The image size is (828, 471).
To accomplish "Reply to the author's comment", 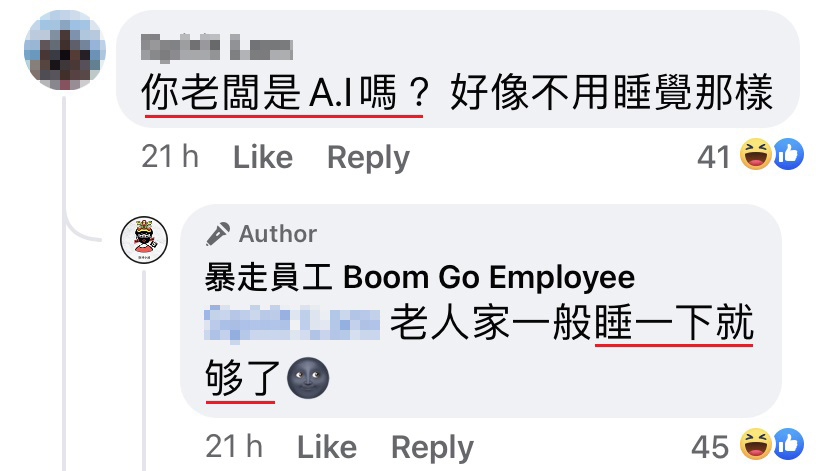I will point(432,448).
